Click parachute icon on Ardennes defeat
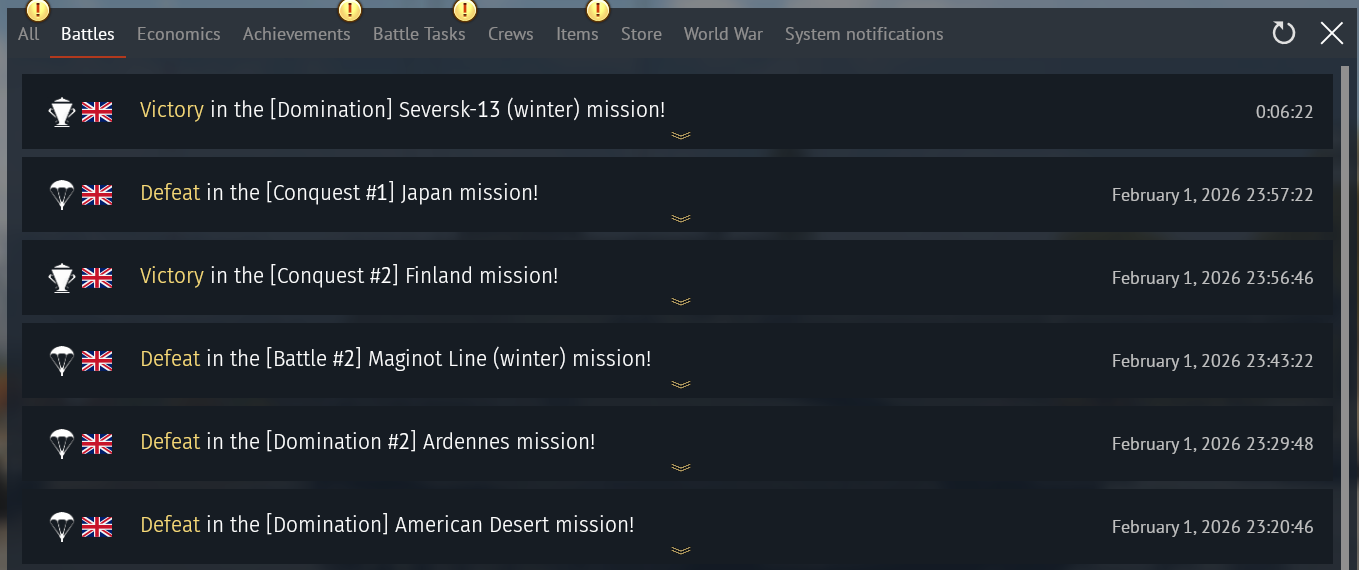This screenshot has width=1359, height=570. click(62, 444)
